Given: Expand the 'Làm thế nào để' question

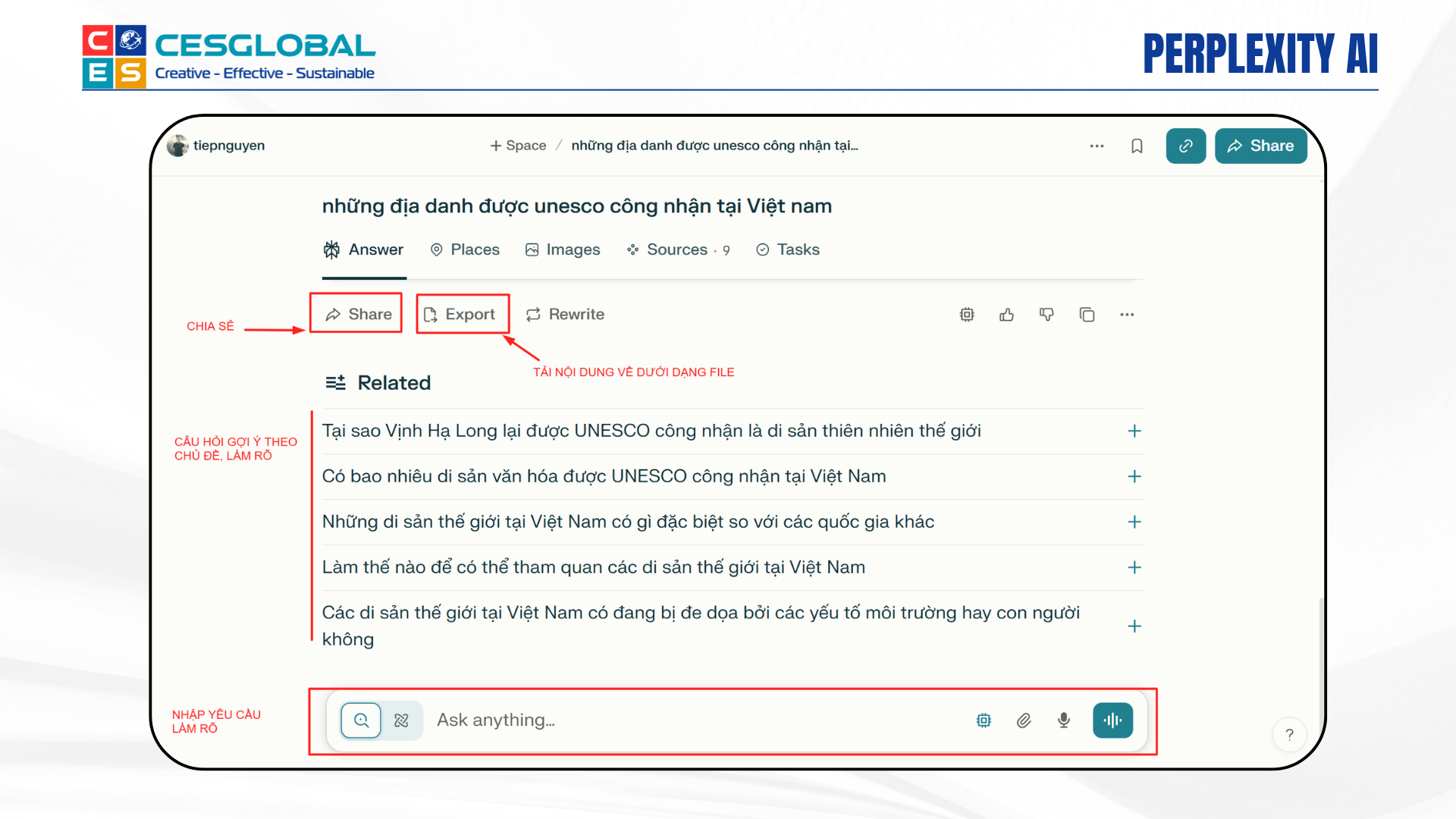Looking at the screenshot, I should tap(1134, 567).
